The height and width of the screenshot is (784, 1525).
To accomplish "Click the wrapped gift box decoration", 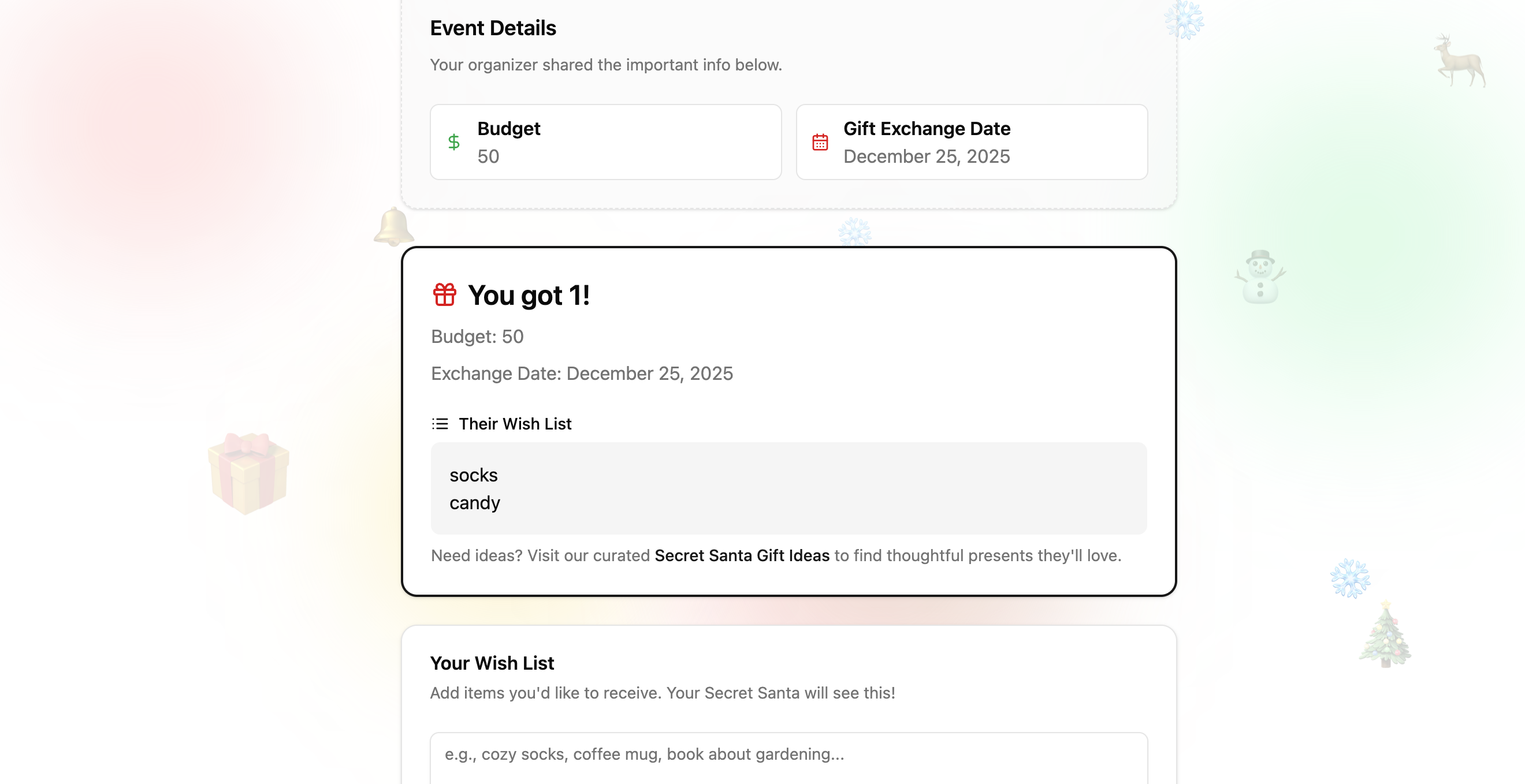I will 248,472.
